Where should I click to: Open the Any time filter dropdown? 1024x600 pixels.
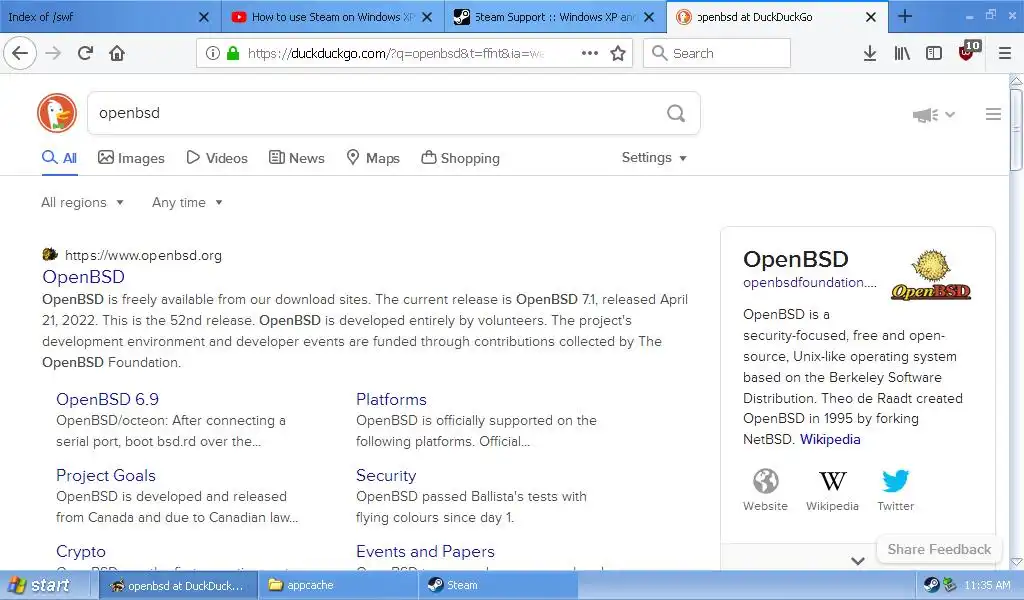[187, 202]
